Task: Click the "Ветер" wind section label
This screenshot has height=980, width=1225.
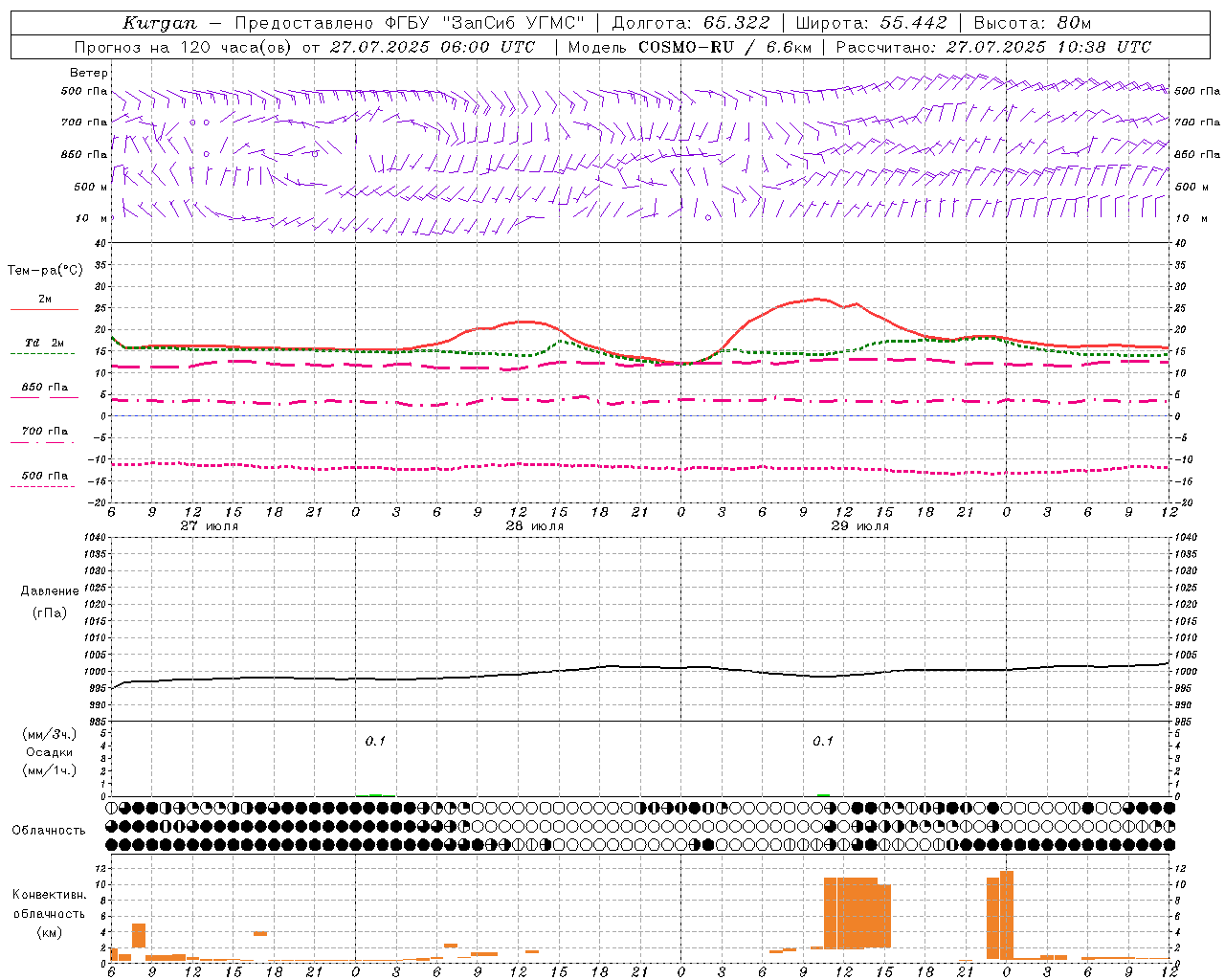Action: coord(89,73)
